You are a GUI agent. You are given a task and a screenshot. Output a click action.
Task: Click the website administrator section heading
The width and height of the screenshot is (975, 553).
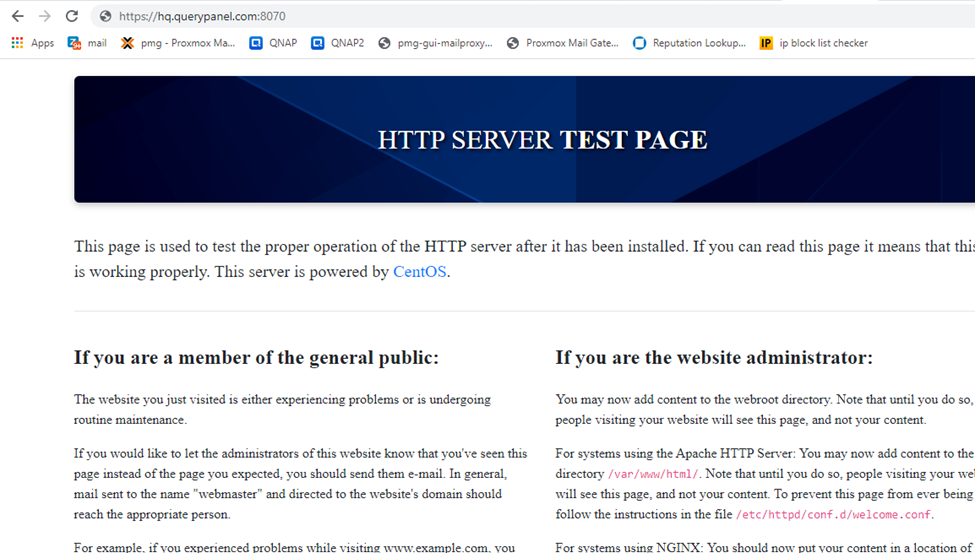(714, 358)
